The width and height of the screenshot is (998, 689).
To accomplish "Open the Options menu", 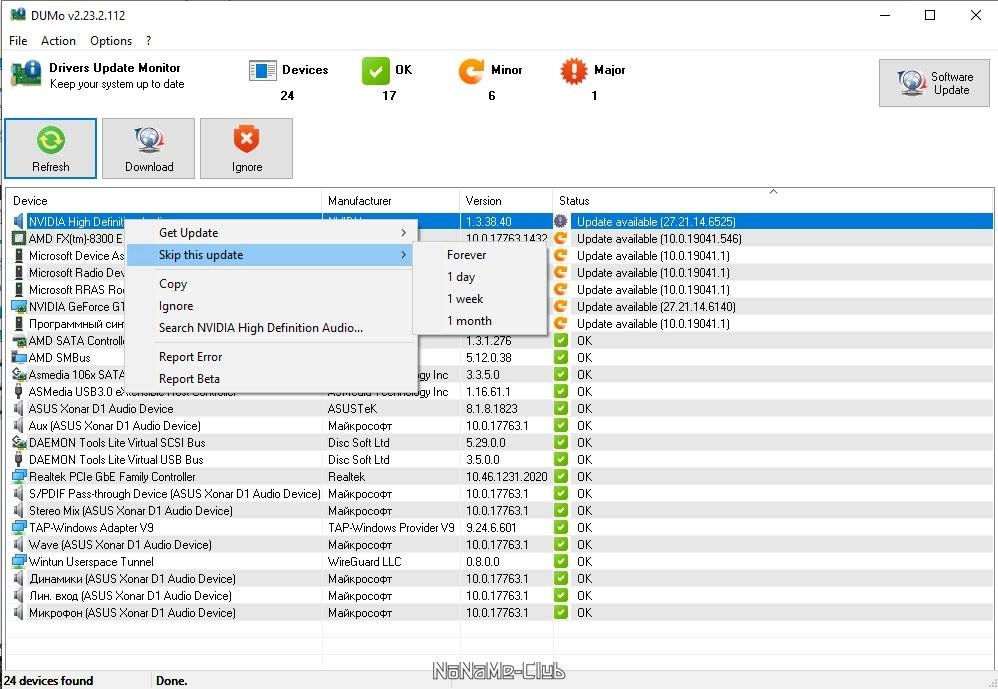I will pos(111,41).
